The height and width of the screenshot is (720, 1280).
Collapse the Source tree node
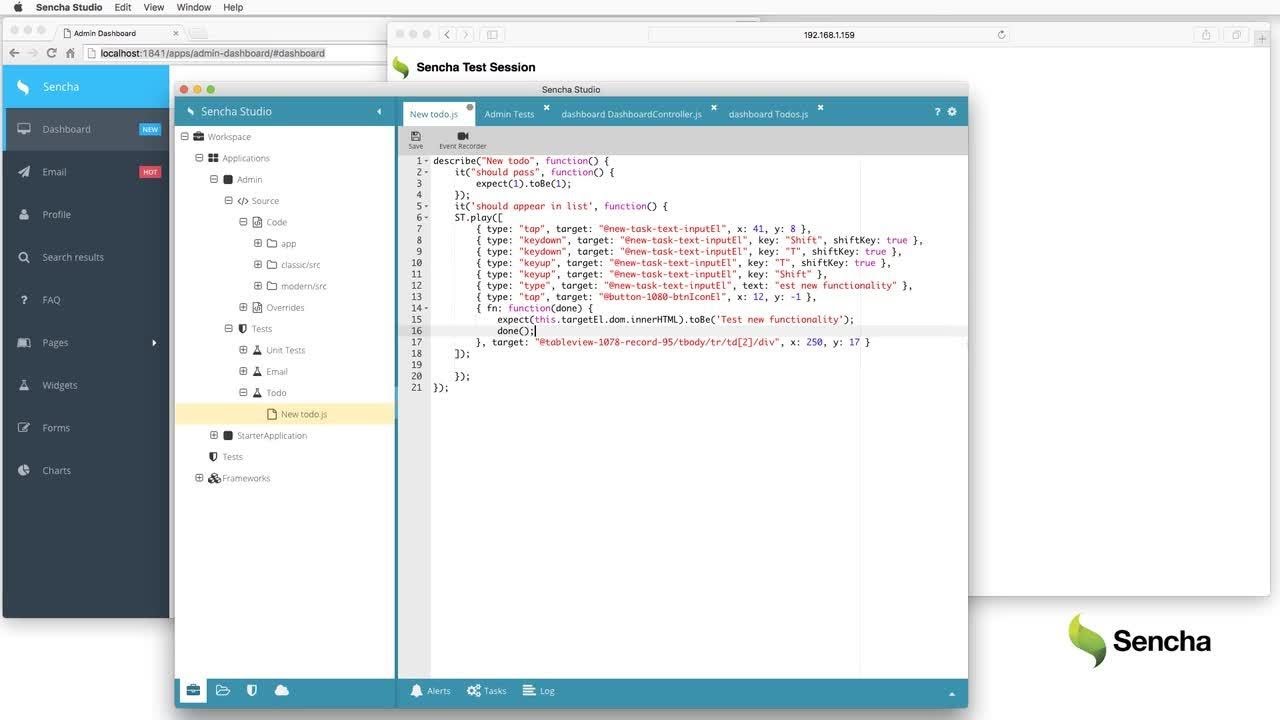[x=228, y=201]
